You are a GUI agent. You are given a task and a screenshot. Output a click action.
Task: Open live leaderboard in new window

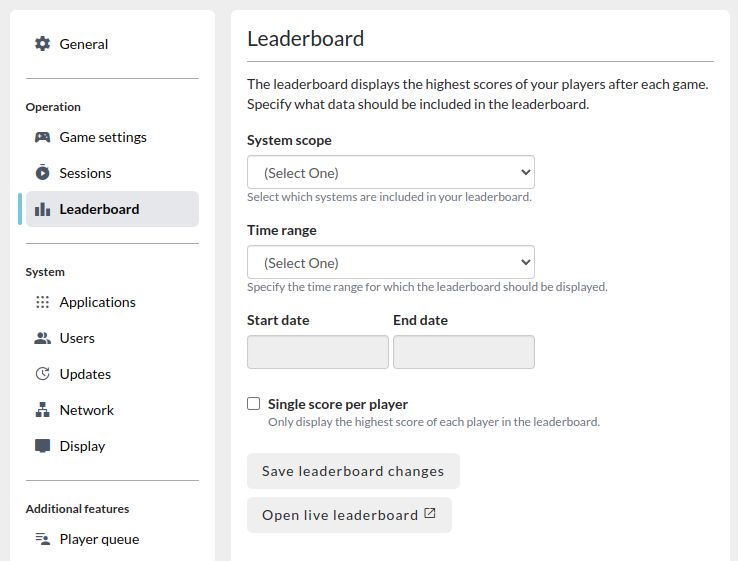point(349,515)
